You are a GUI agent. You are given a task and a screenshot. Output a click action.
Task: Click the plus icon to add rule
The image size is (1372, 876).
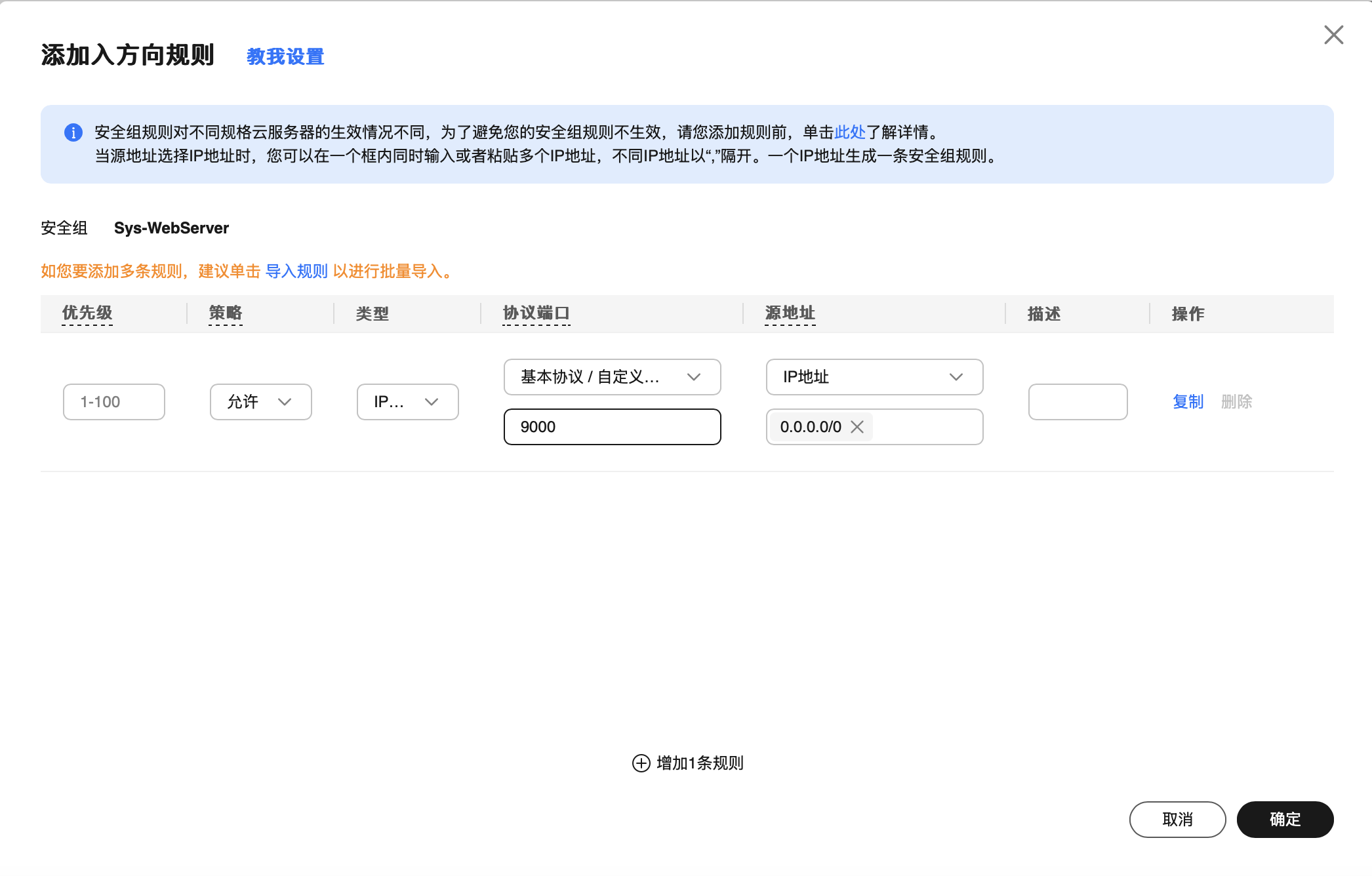[x=641, y=763]
